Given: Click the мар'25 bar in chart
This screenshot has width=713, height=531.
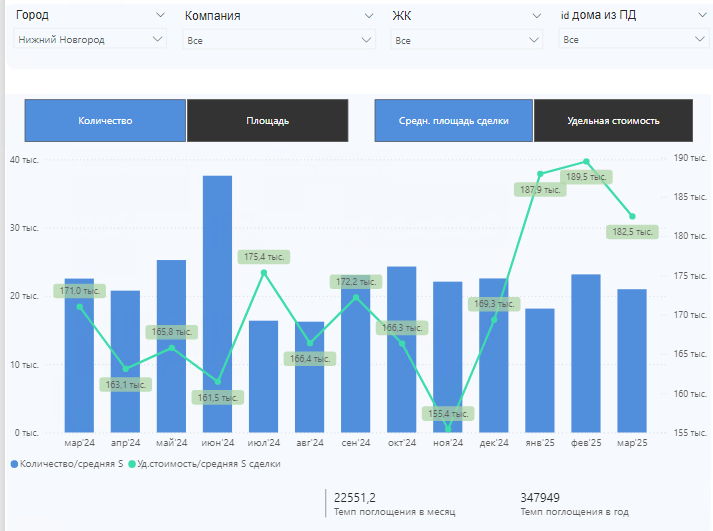Looking at the screenshot, I should tap(632, 361).
